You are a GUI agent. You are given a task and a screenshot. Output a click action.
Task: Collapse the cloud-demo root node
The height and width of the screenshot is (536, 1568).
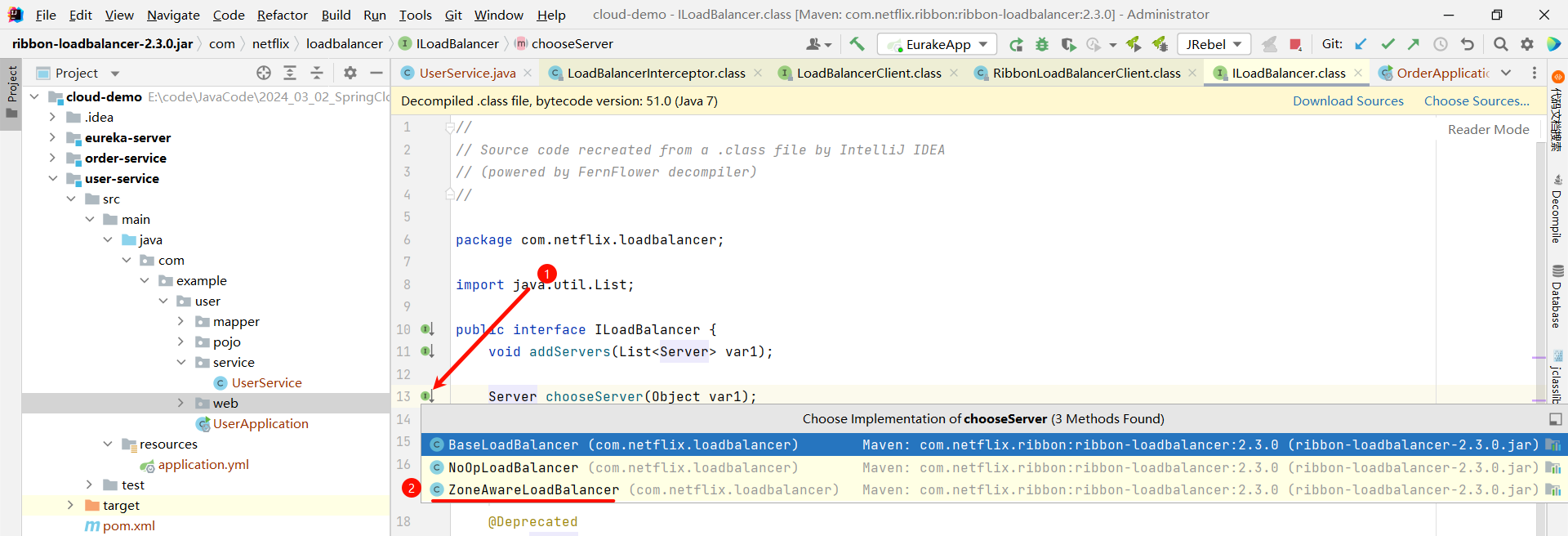click(x=34, y=96)
